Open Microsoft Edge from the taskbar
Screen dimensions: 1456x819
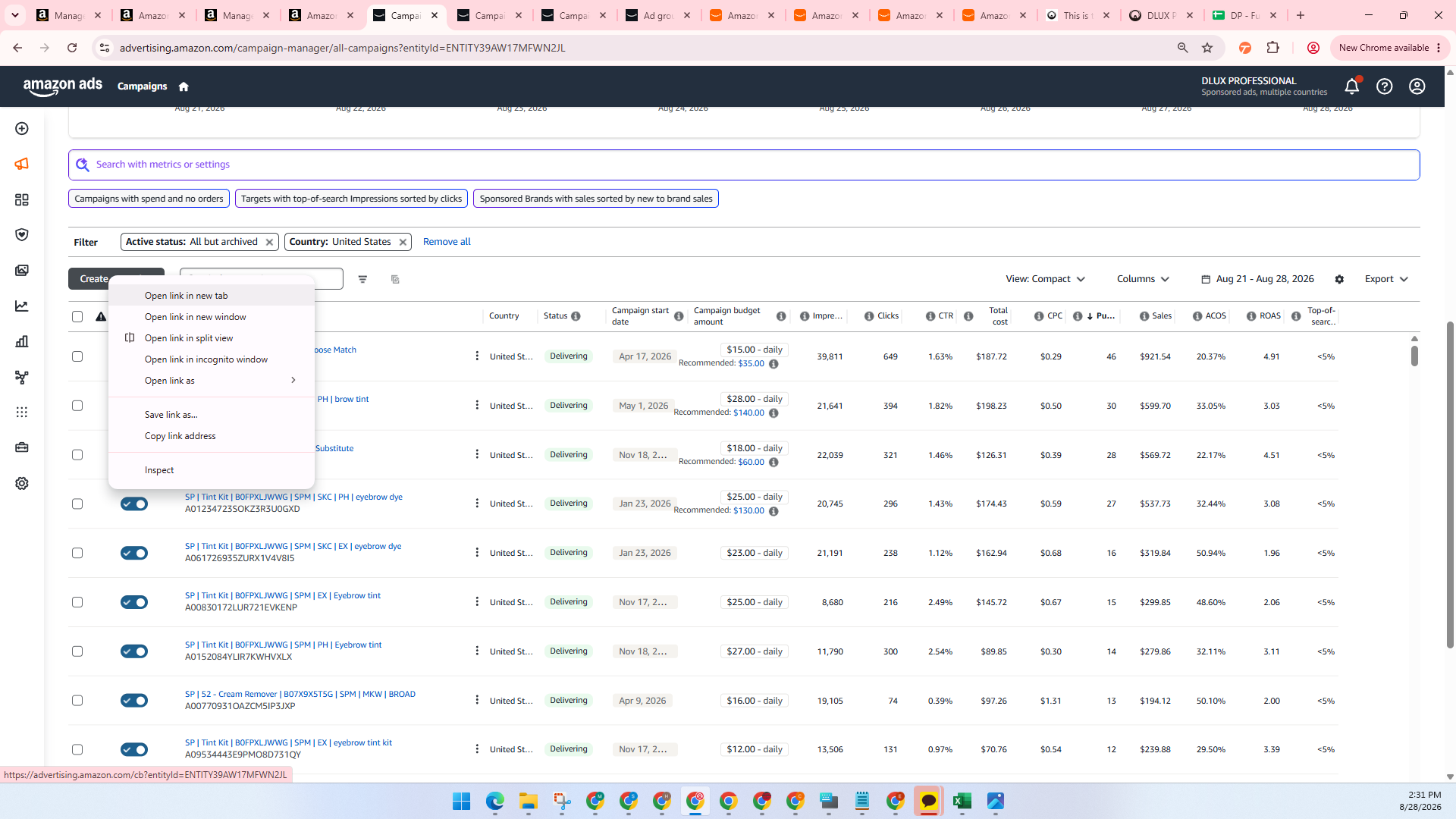point(494,801)
